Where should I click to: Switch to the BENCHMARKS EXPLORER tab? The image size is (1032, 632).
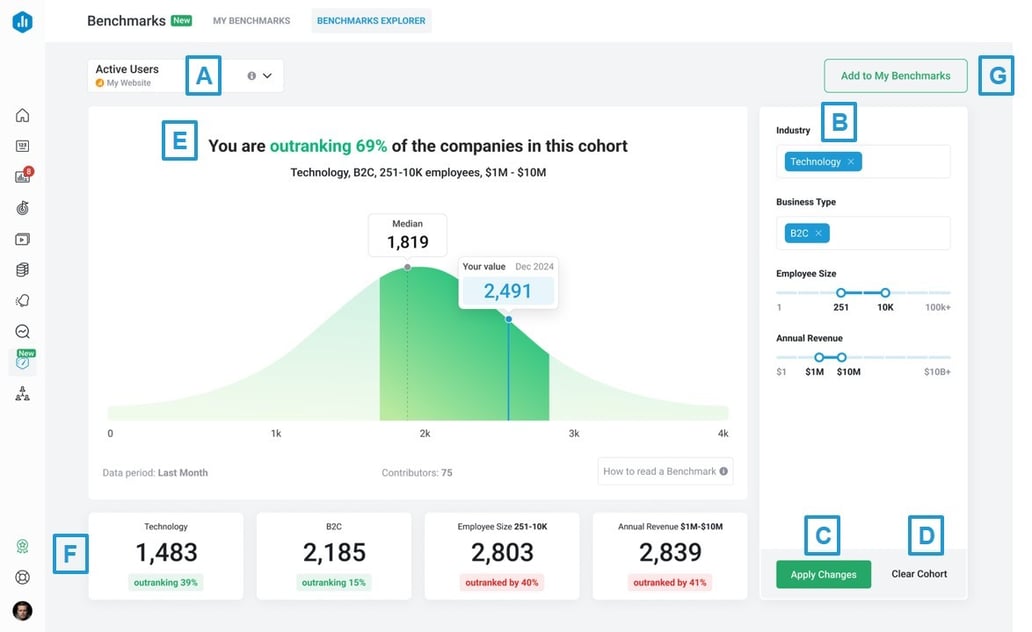point(371,20)
